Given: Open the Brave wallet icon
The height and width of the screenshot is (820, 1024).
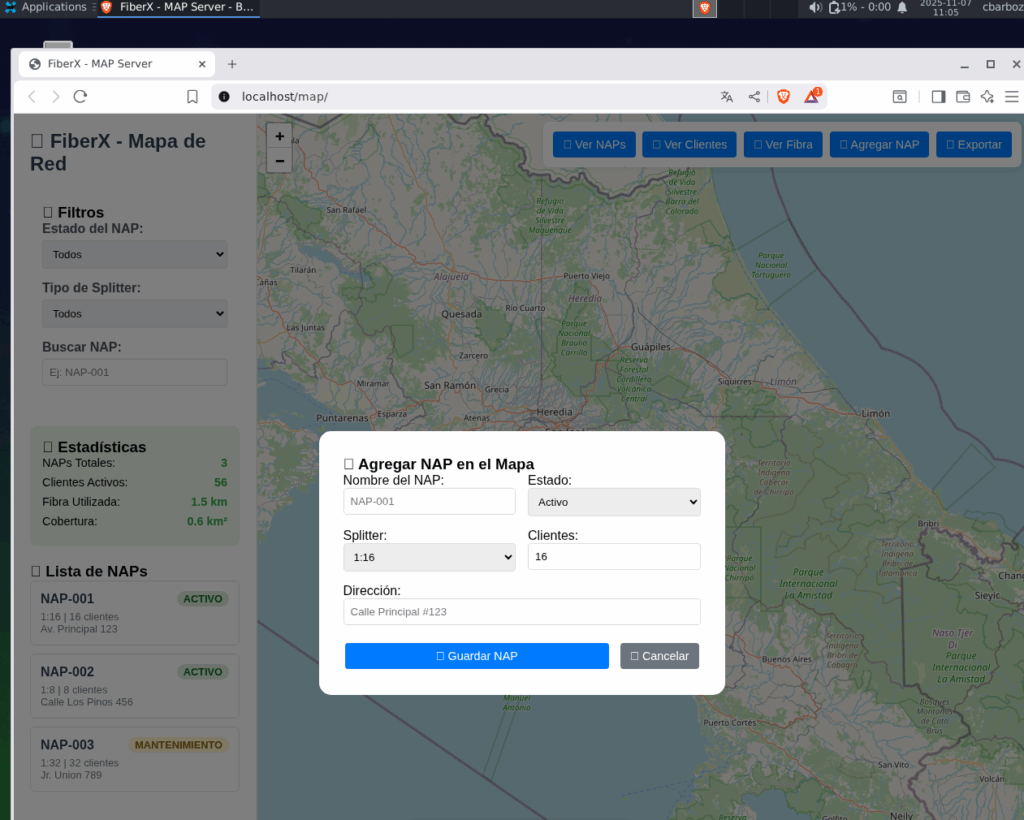Looking at the screenshot, I should pos(963,97).
